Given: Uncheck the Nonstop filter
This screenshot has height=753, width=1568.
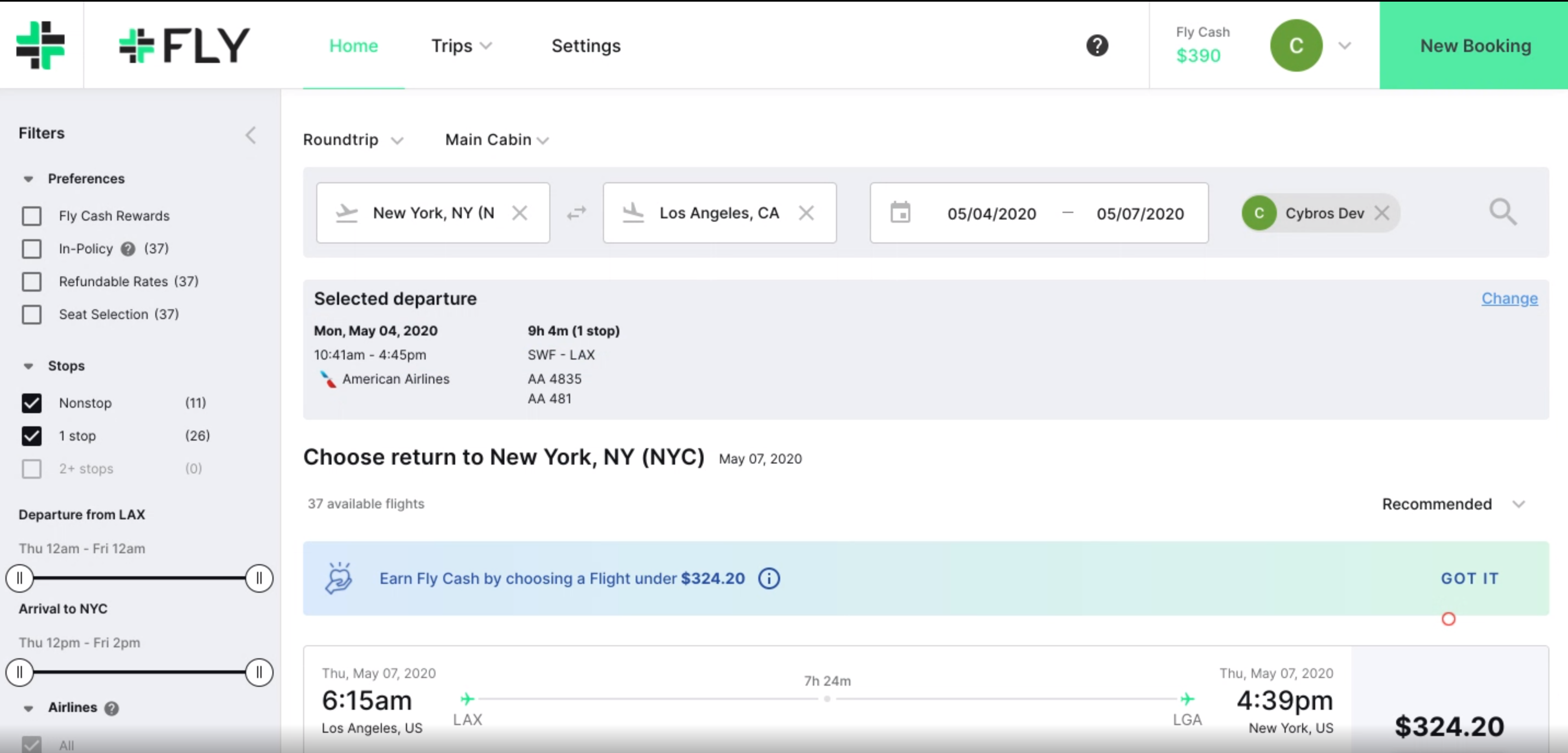Looking at the screenshot, I should click(x=32, y=403).
